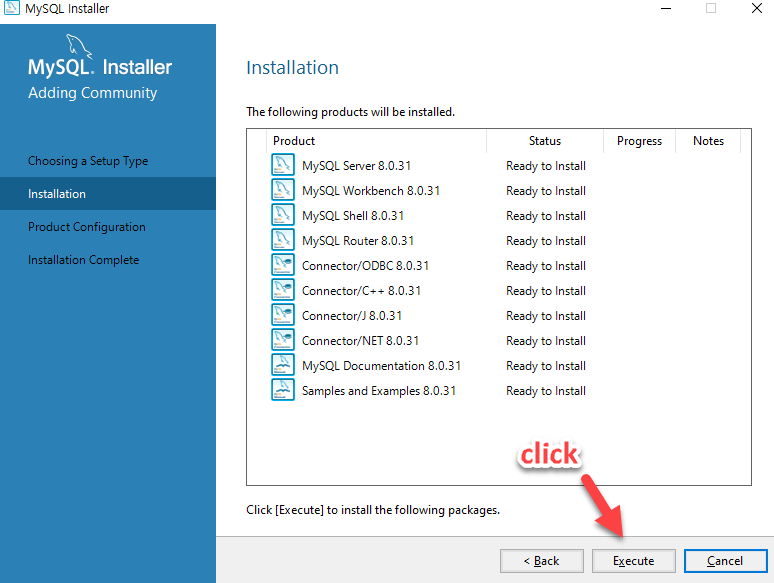
Task: Select the Connector/ODBC 8.0.31 row text
Action: coord(365,266)
